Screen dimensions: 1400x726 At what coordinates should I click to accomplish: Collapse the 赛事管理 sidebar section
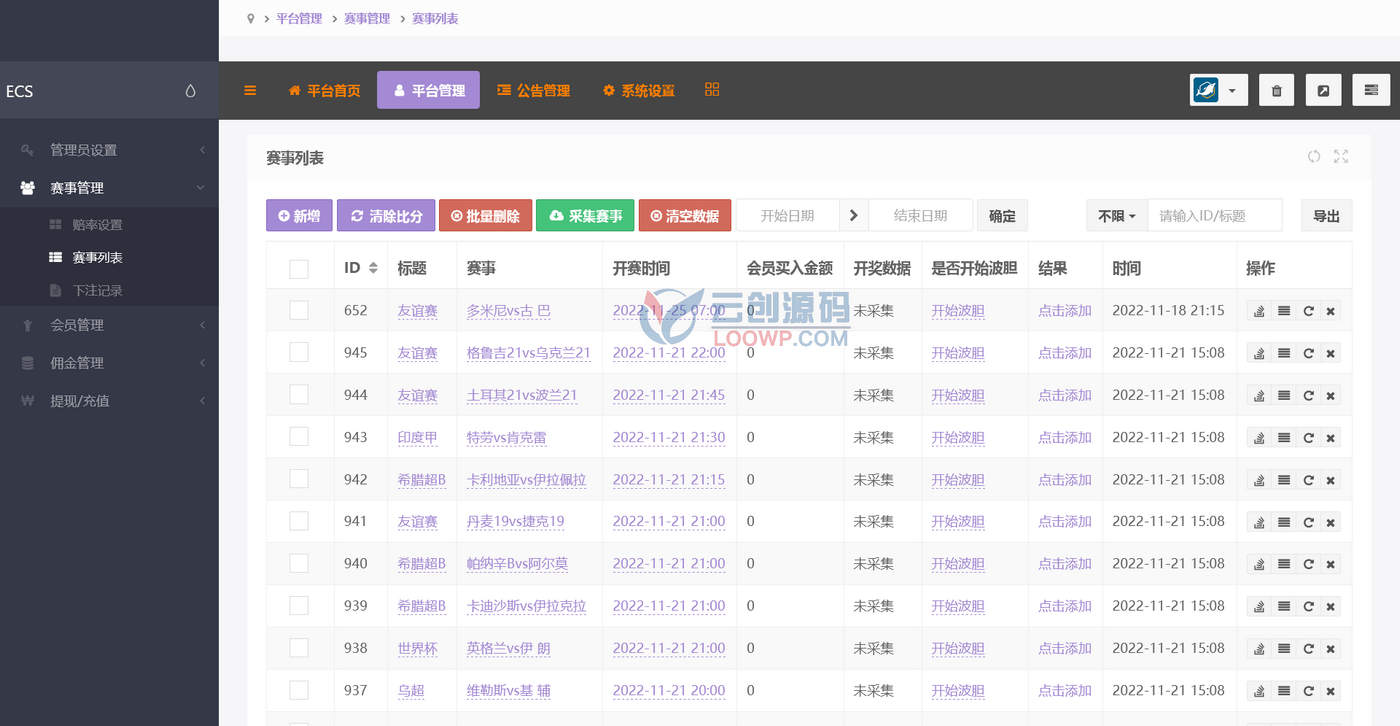pos(109,188)
